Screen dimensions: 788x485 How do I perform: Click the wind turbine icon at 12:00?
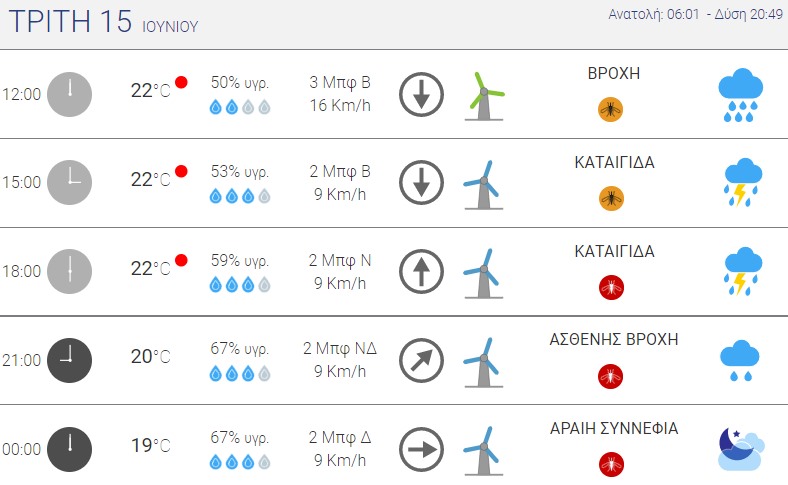pyautogui.click(x=485, y=96)
